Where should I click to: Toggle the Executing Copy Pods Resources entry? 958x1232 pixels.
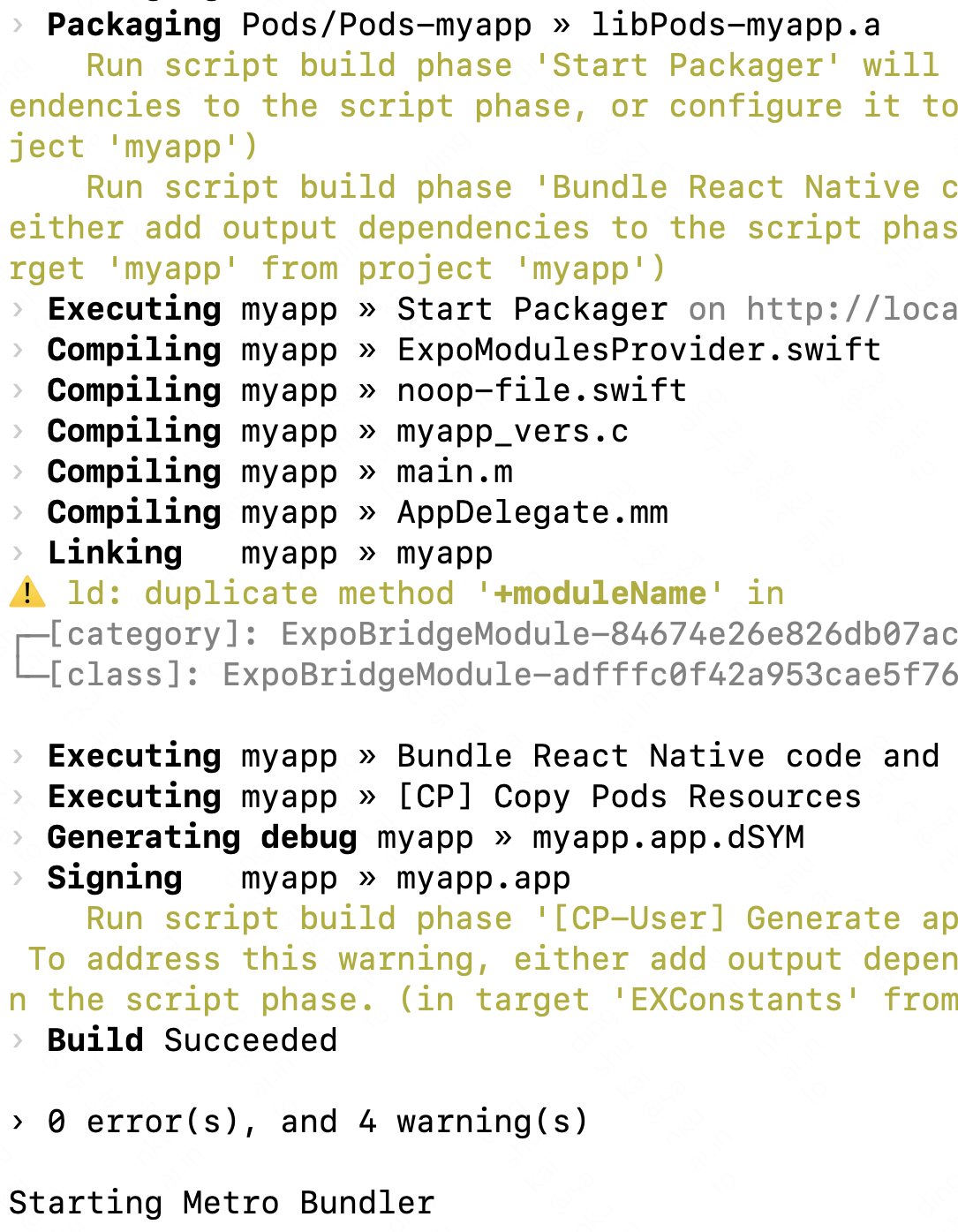pyautogui.click(x=16, y=796)
